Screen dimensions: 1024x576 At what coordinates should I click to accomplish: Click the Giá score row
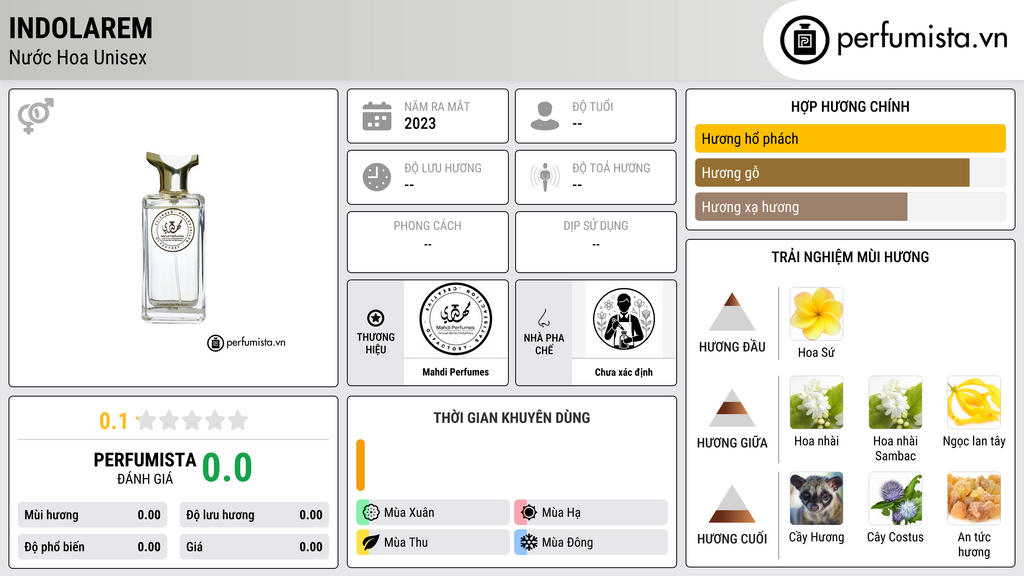(x=254, y=547)
